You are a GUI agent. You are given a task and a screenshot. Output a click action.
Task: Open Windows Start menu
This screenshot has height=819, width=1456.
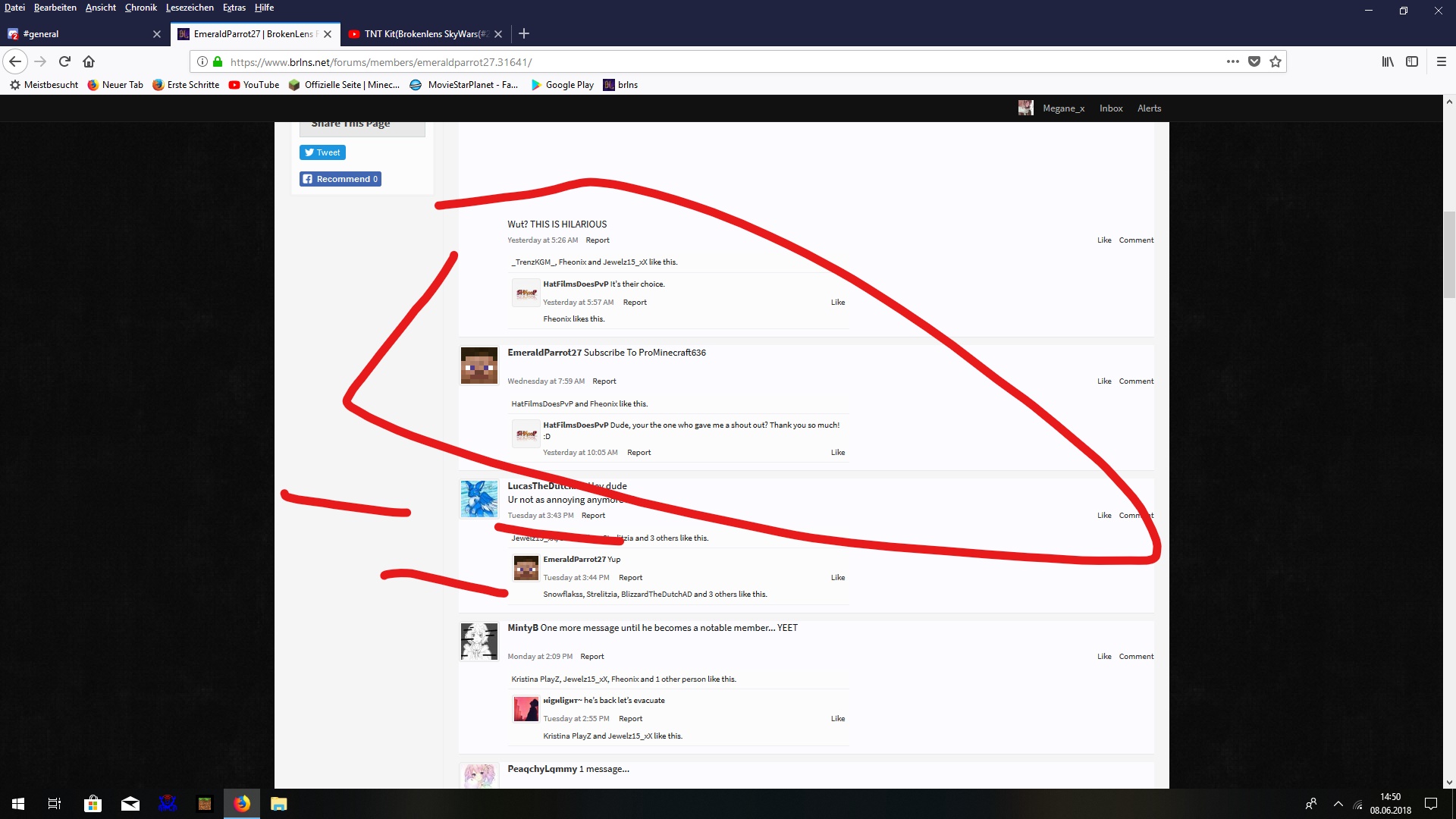pyautogui.click(x=18, y=804)
